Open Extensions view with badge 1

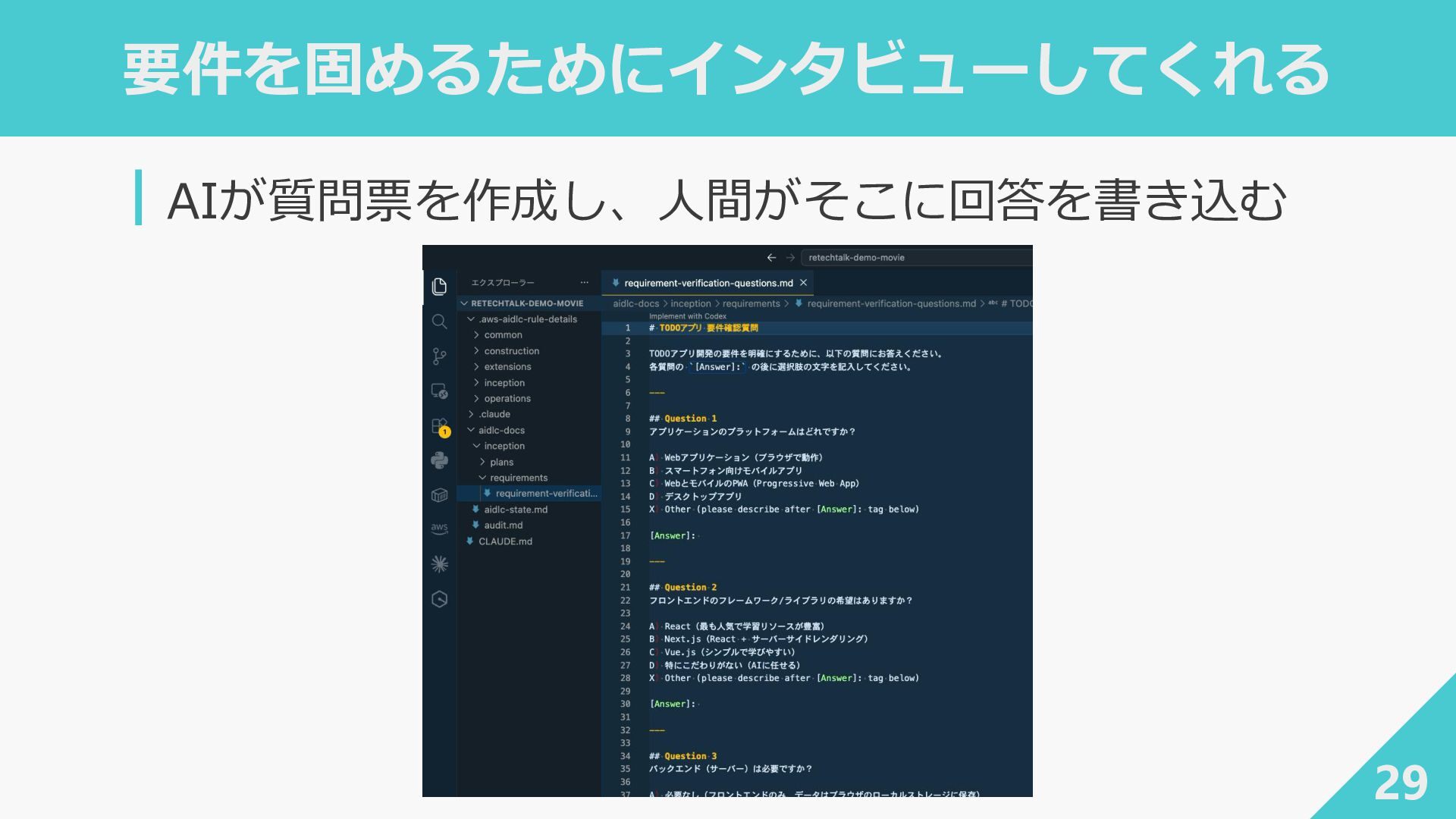(439, 426)
